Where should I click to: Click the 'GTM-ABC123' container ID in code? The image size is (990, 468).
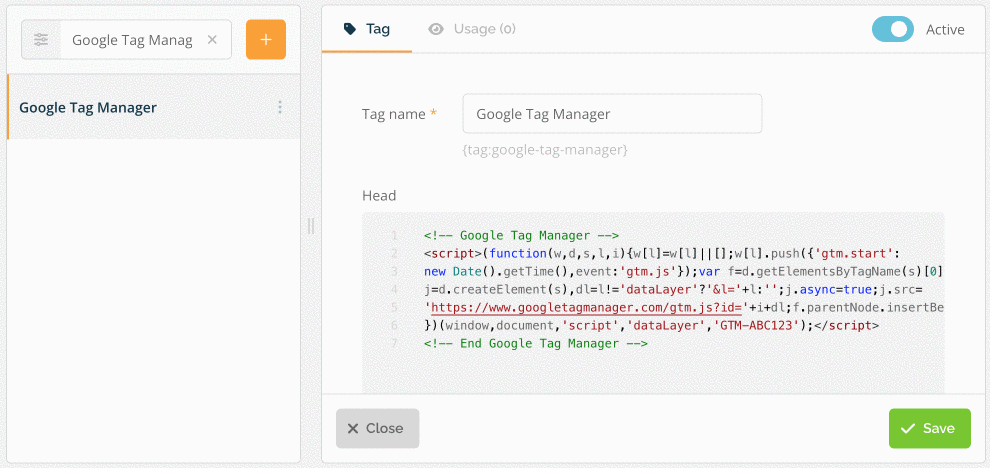pyautogui.click(x=758, y=326)
